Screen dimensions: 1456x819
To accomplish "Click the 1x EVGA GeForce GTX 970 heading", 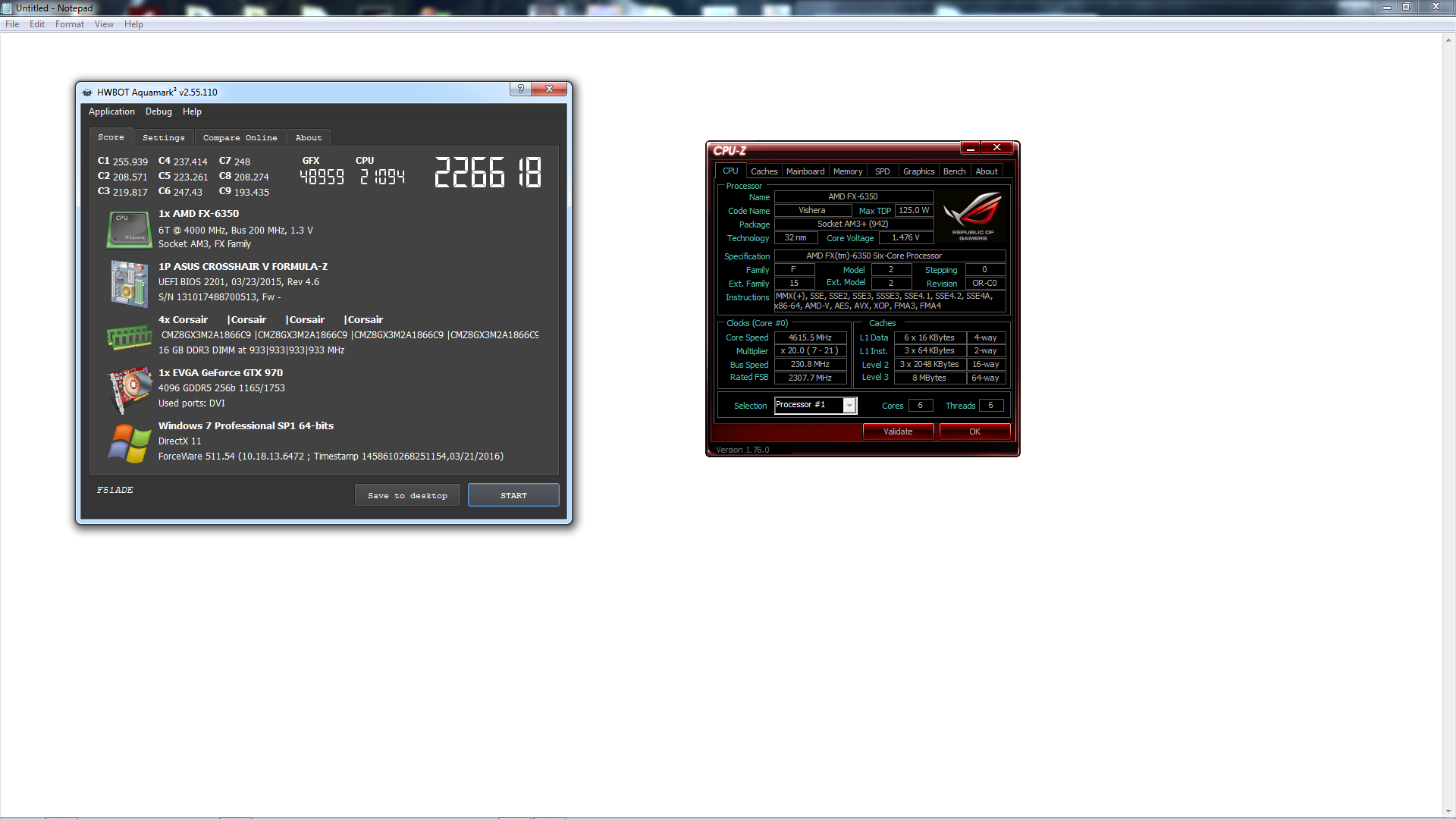I will coord(221,373).
